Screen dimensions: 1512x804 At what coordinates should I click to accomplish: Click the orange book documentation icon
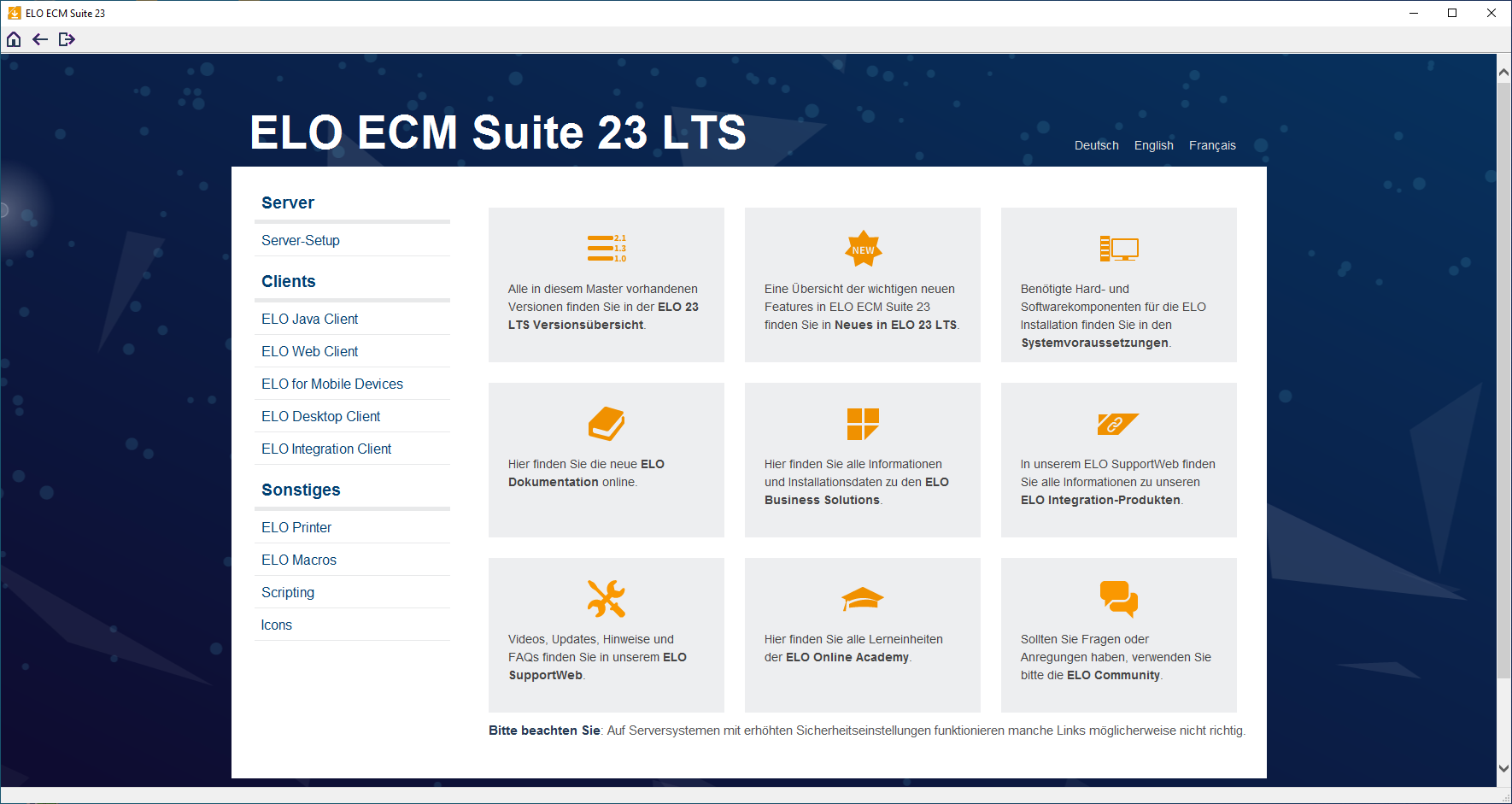click(607, 424)
